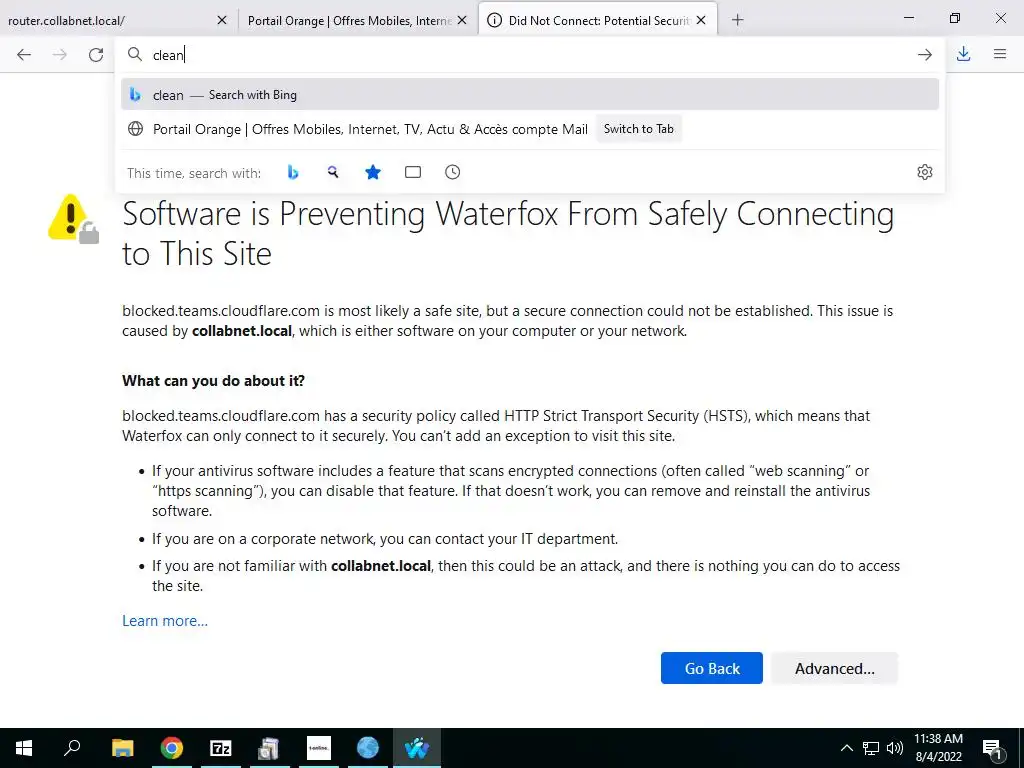This screenshot has height=768, width=1024.
Task: Open the Advanced... options
Action: (835, 668)
